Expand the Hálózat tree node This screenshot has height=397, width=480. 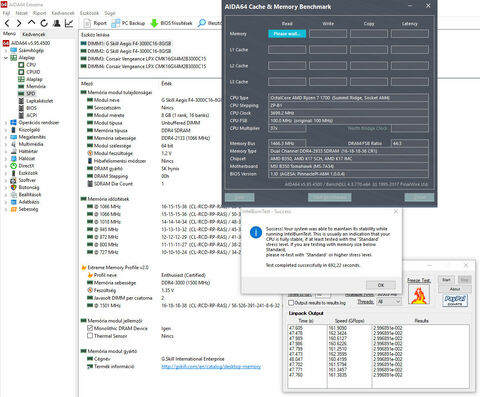coord(6,159)
